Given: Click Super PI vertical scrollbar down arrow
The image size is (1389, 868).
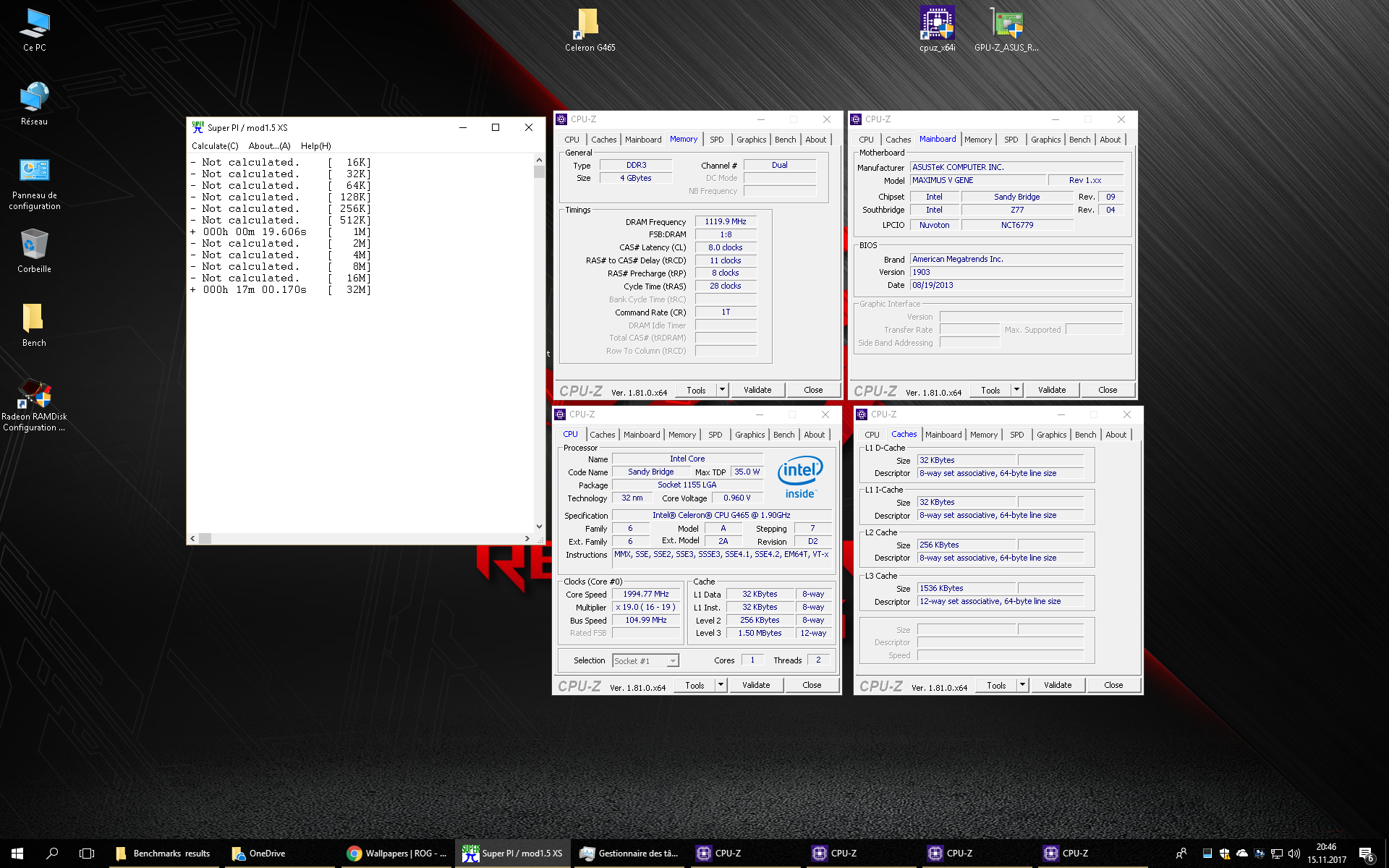Looking at the screenshot, I should [539, 527].
